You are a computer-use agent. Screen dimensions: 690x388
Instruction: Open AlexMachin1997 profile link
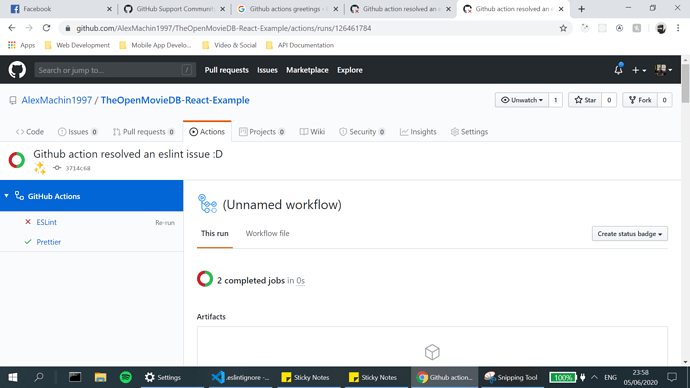coord(56,100)
